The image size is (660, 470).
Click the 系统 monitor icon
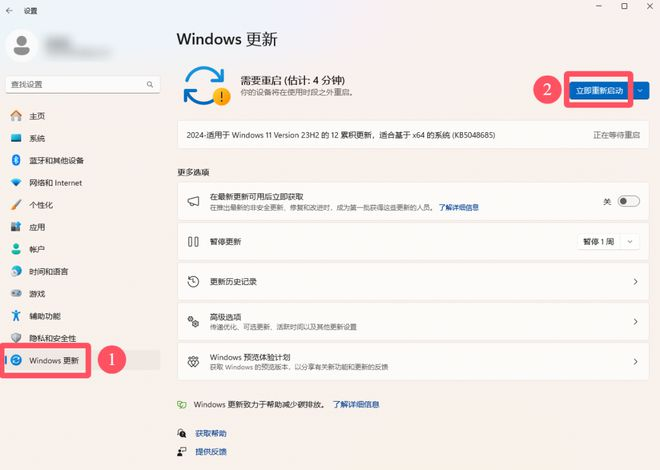pyautogui.click(x=16, y=138)
